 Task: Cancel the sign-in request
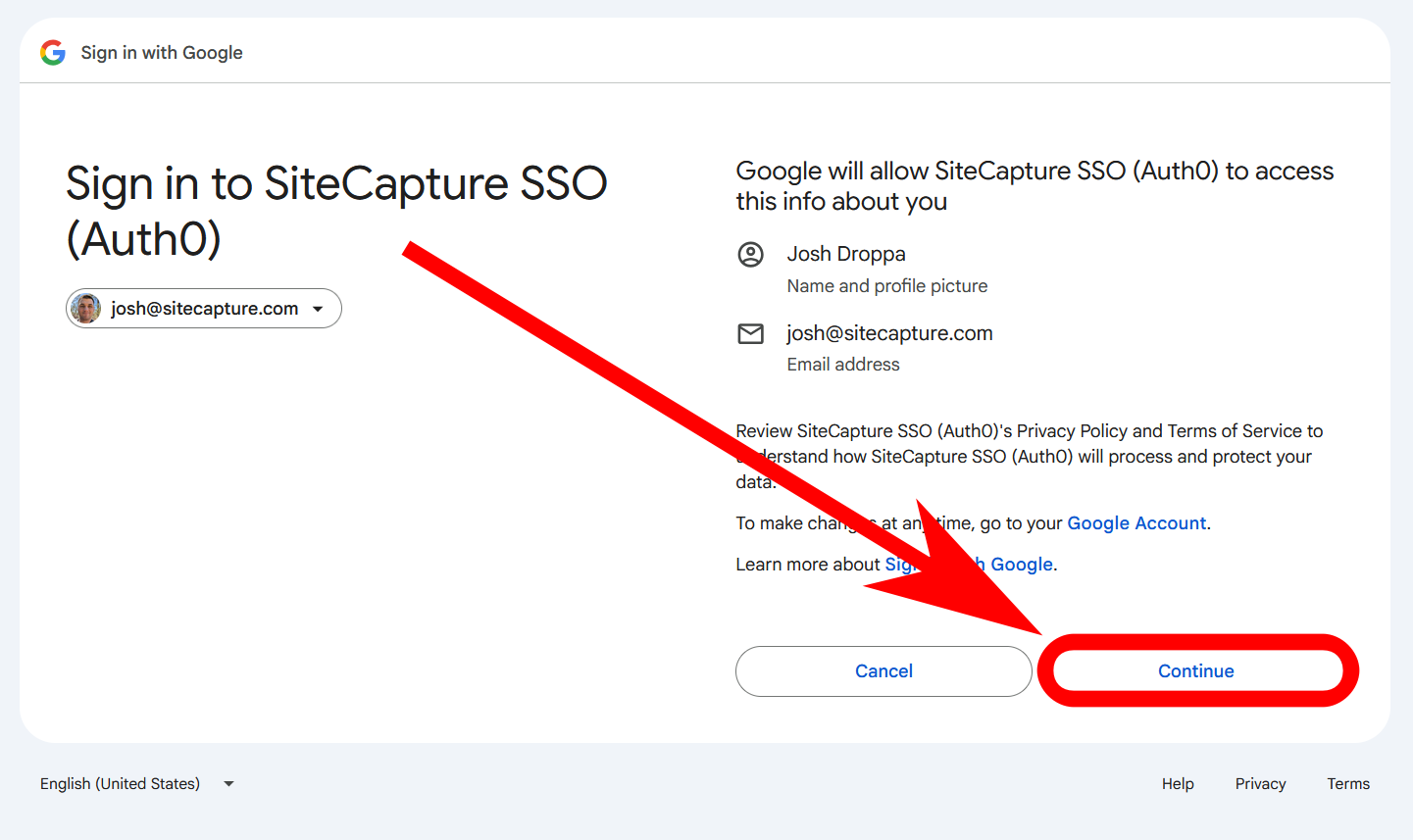[883, 671]
